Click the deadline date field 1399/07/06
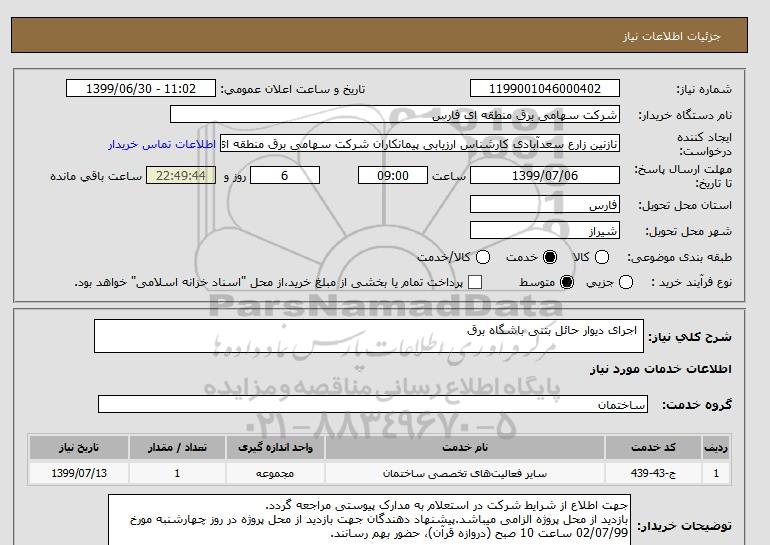 (x=545, y=175)
